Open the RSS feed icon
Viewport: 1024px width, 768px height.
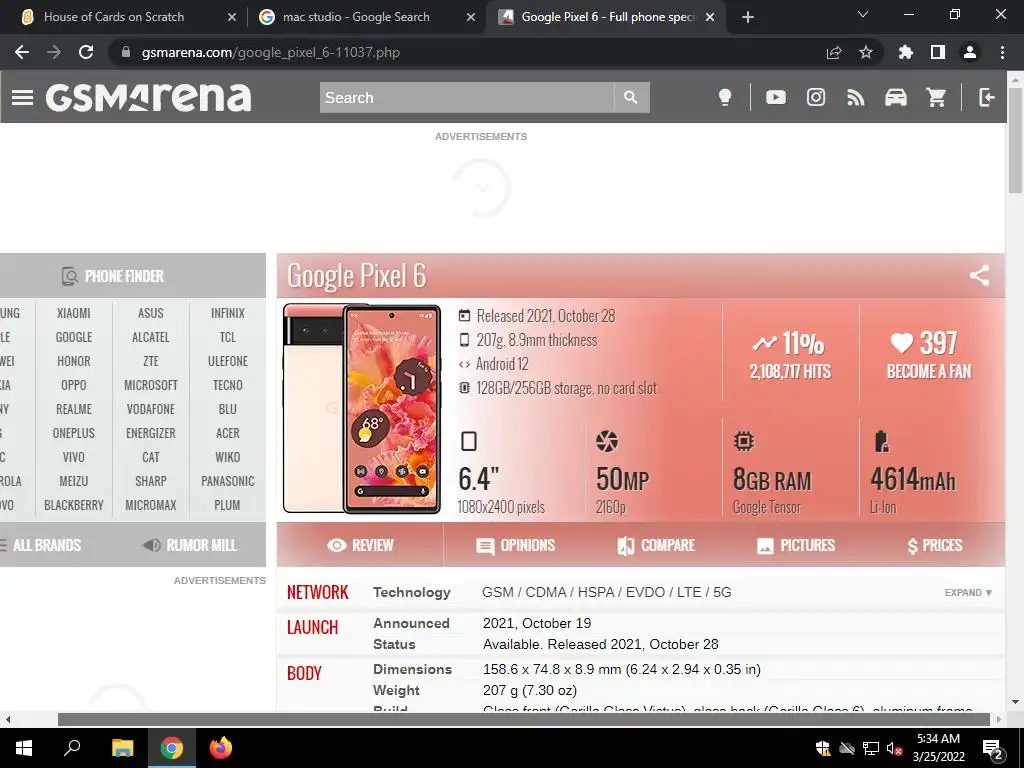(x=856, y=97)
